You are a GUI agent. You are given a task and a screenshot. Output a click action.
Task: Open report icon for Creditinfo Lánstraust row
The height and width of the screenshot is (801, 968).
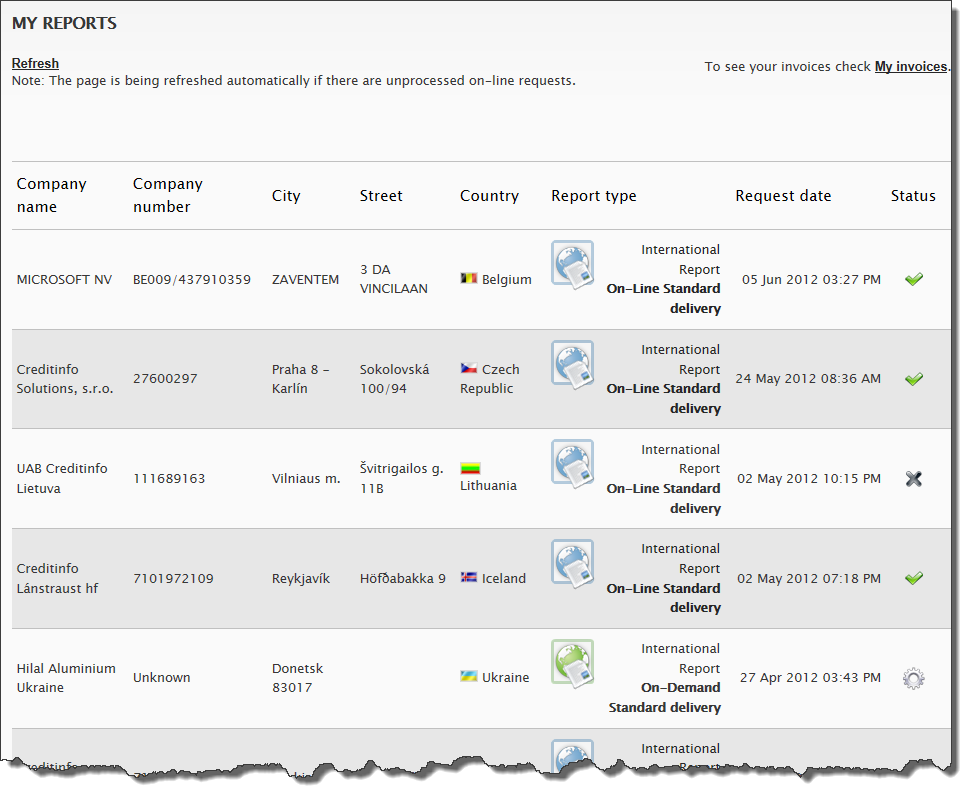[573, 564]
